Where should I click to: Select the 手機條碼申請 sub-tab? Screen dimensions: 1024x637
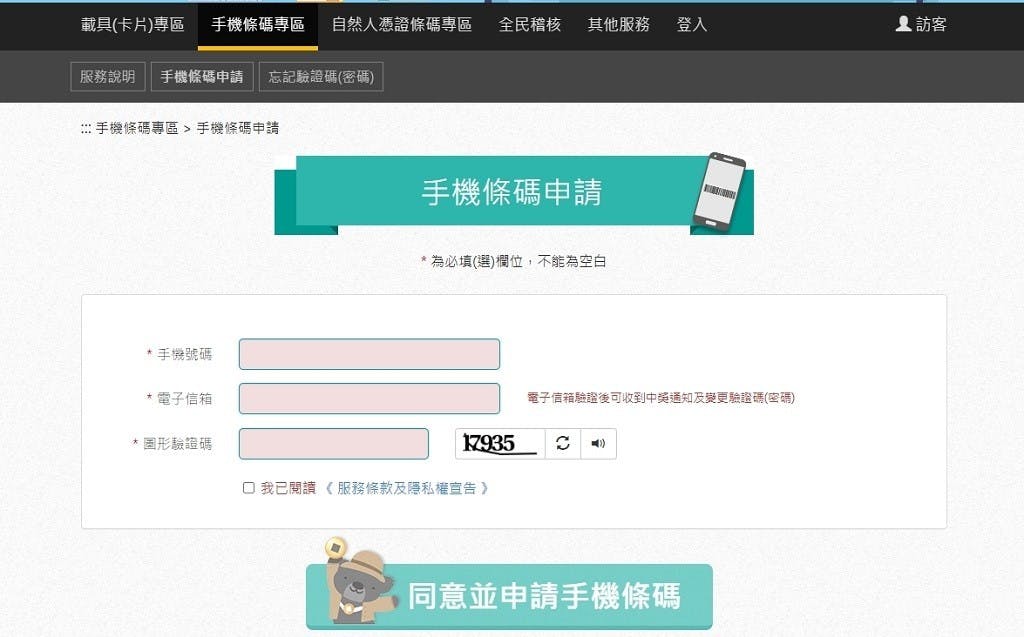tap(202, 76)
